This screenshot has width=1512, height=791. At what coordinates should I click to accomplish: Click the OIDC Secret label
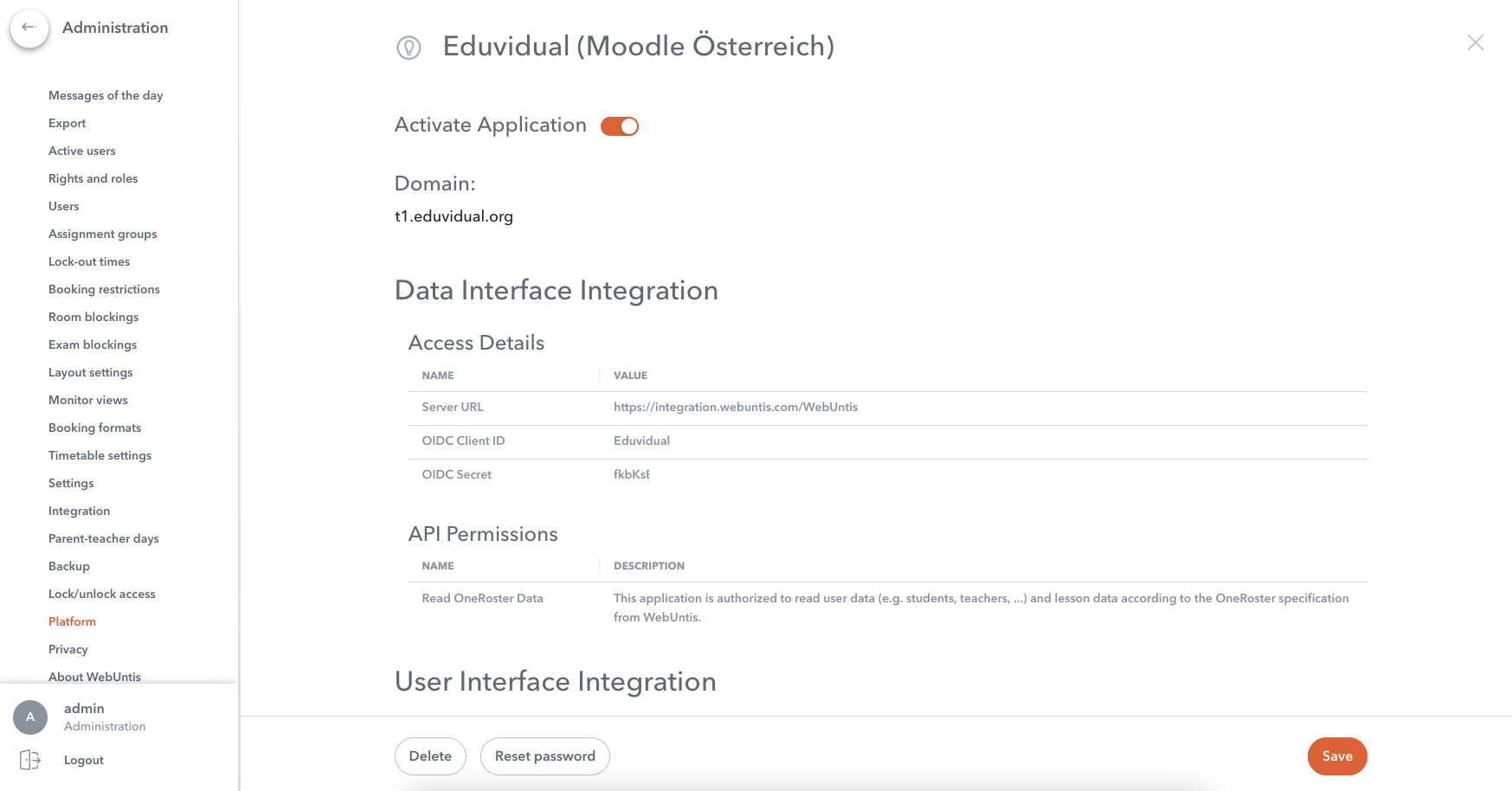(x=456, y=474)
